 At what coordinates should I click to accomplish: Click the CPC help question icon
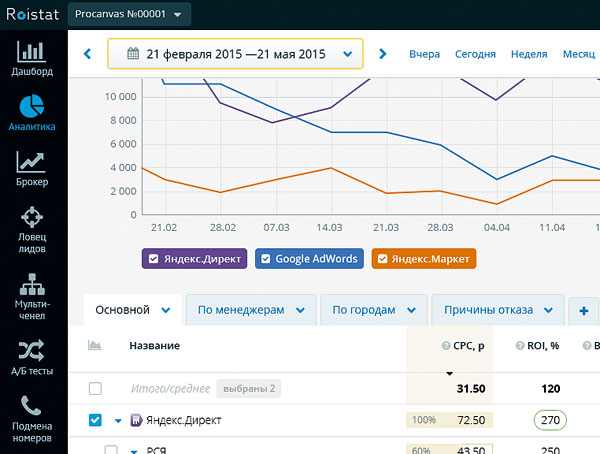445,346
